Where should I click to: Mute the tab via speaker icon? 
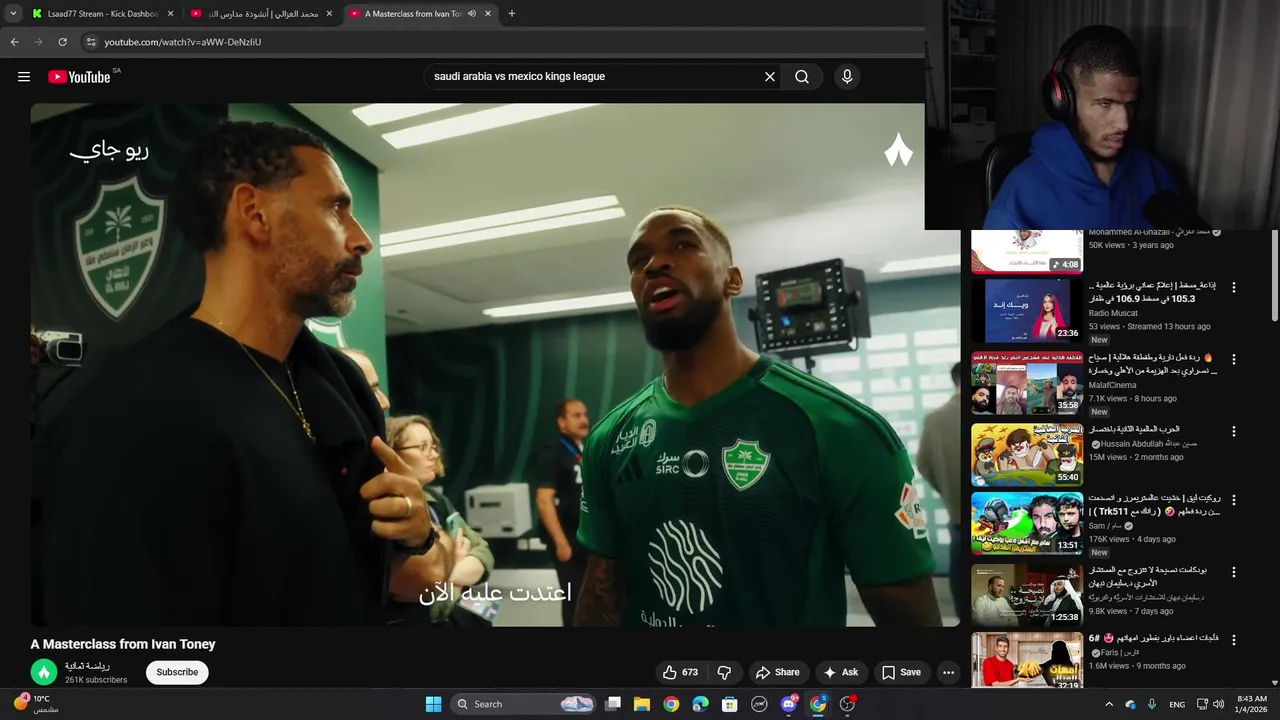point(472,14)
